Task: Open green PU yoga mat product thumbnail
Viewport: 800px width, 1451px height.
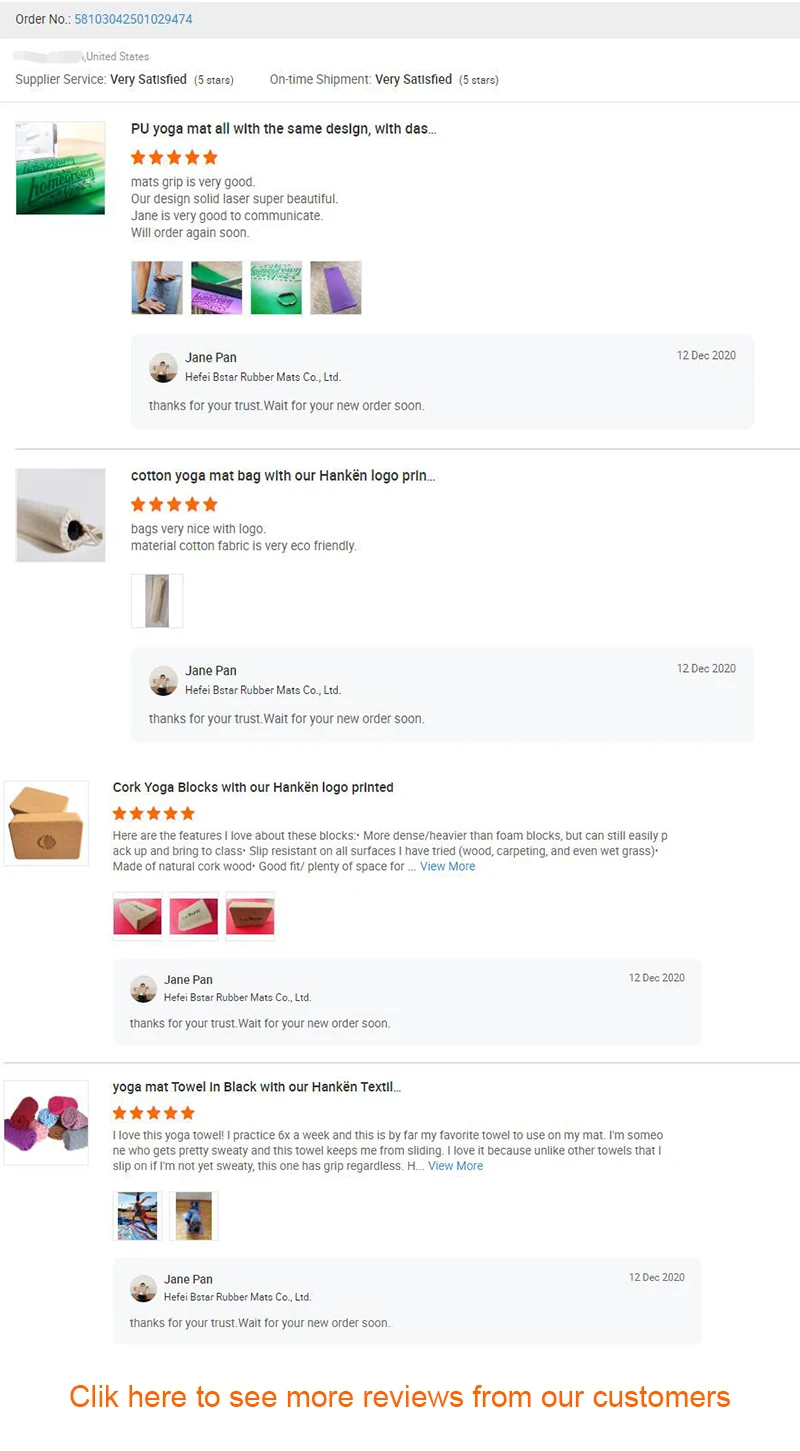Action: [61, 168]
